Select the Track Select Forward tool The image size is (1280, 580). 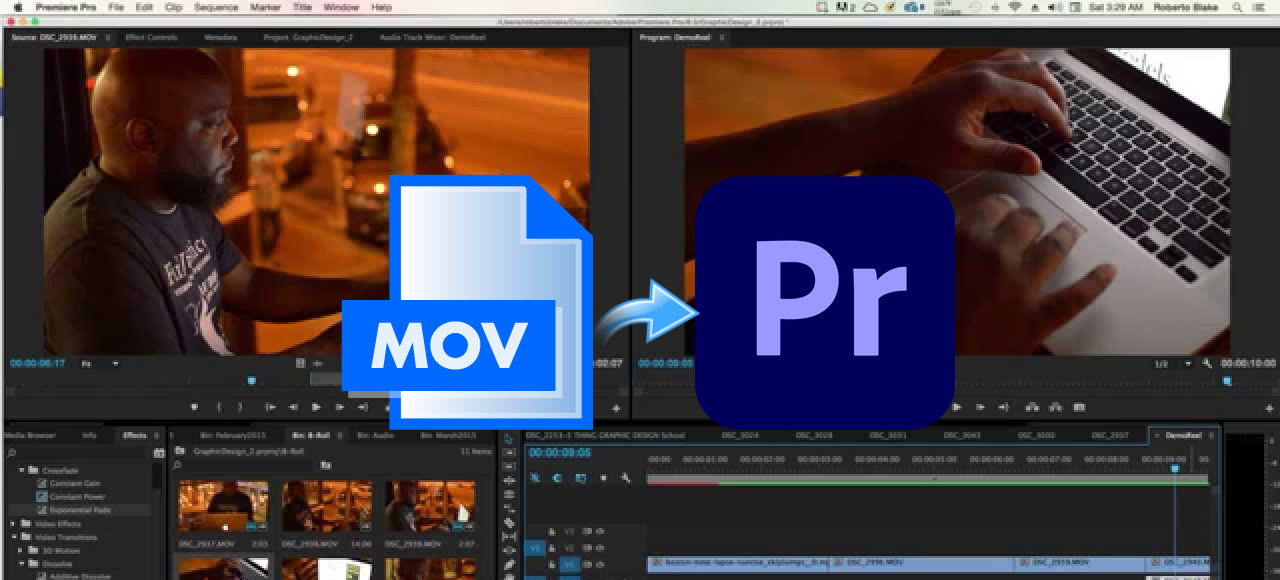(509, 452)
